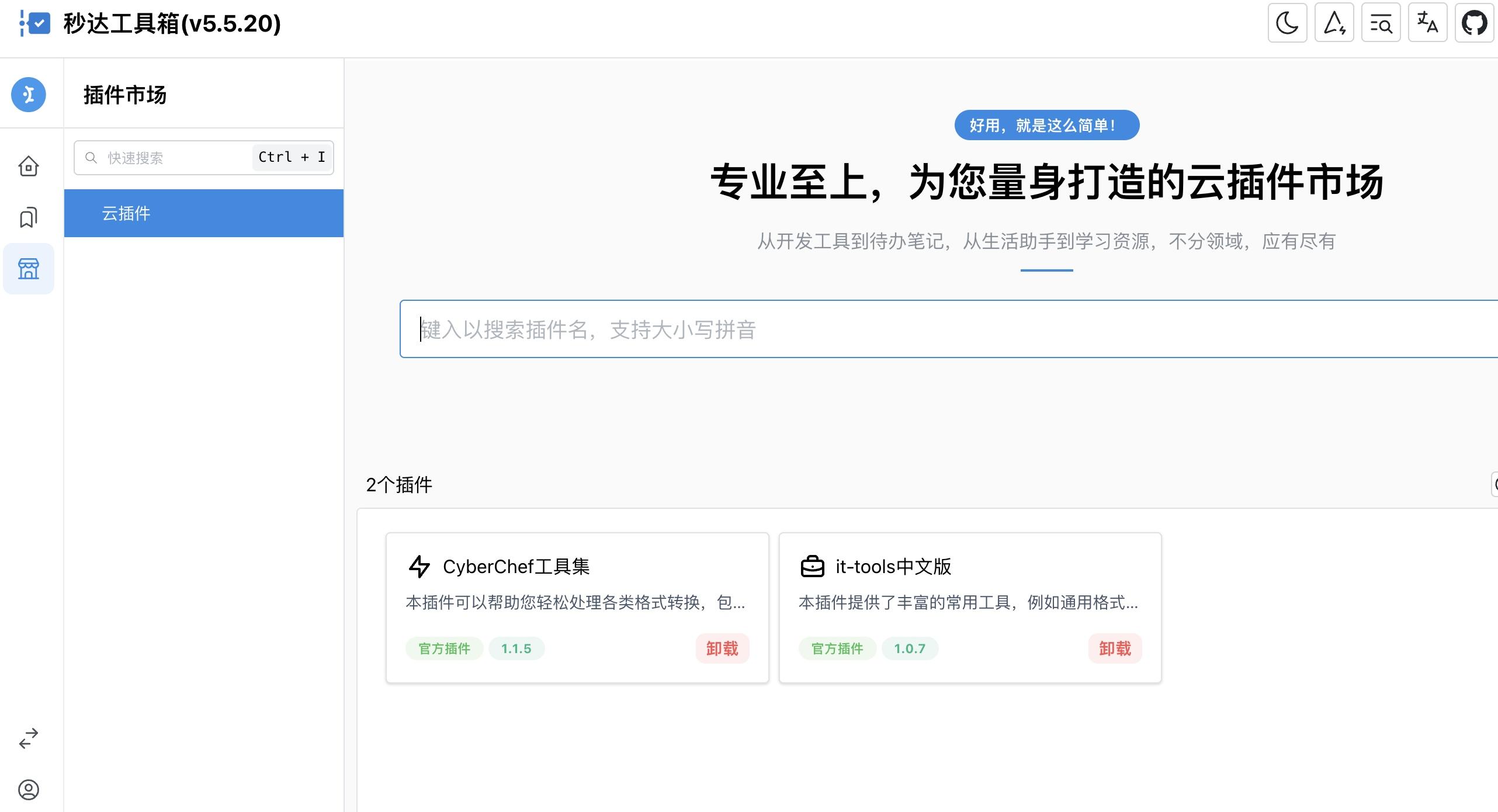1498x812 pixels.
Task: Select the 云插件 menu item
Action: (x=203, y=213)
